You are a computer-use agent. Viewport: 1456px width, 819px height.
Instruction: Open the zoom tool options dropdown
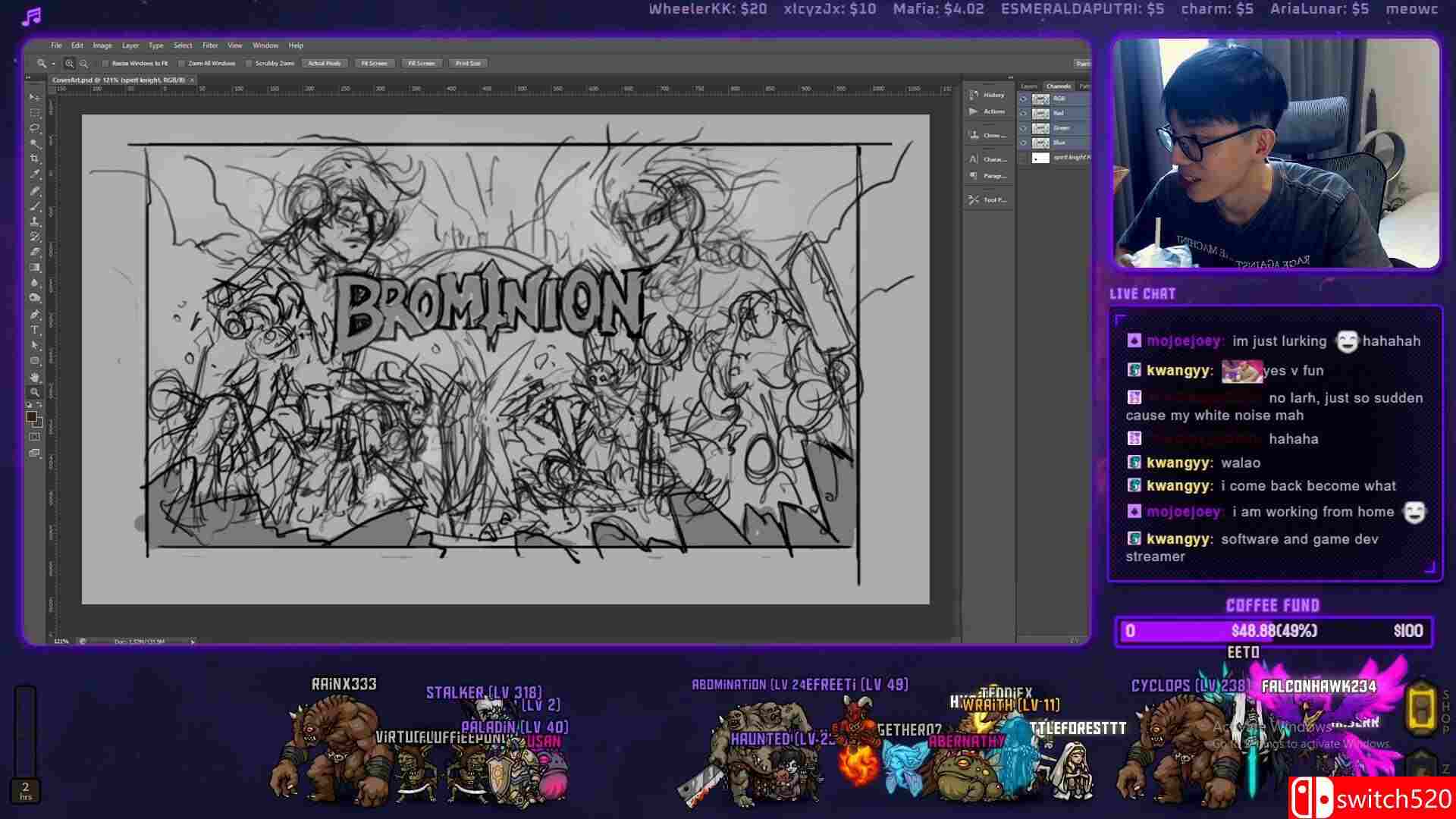point(54,63)
